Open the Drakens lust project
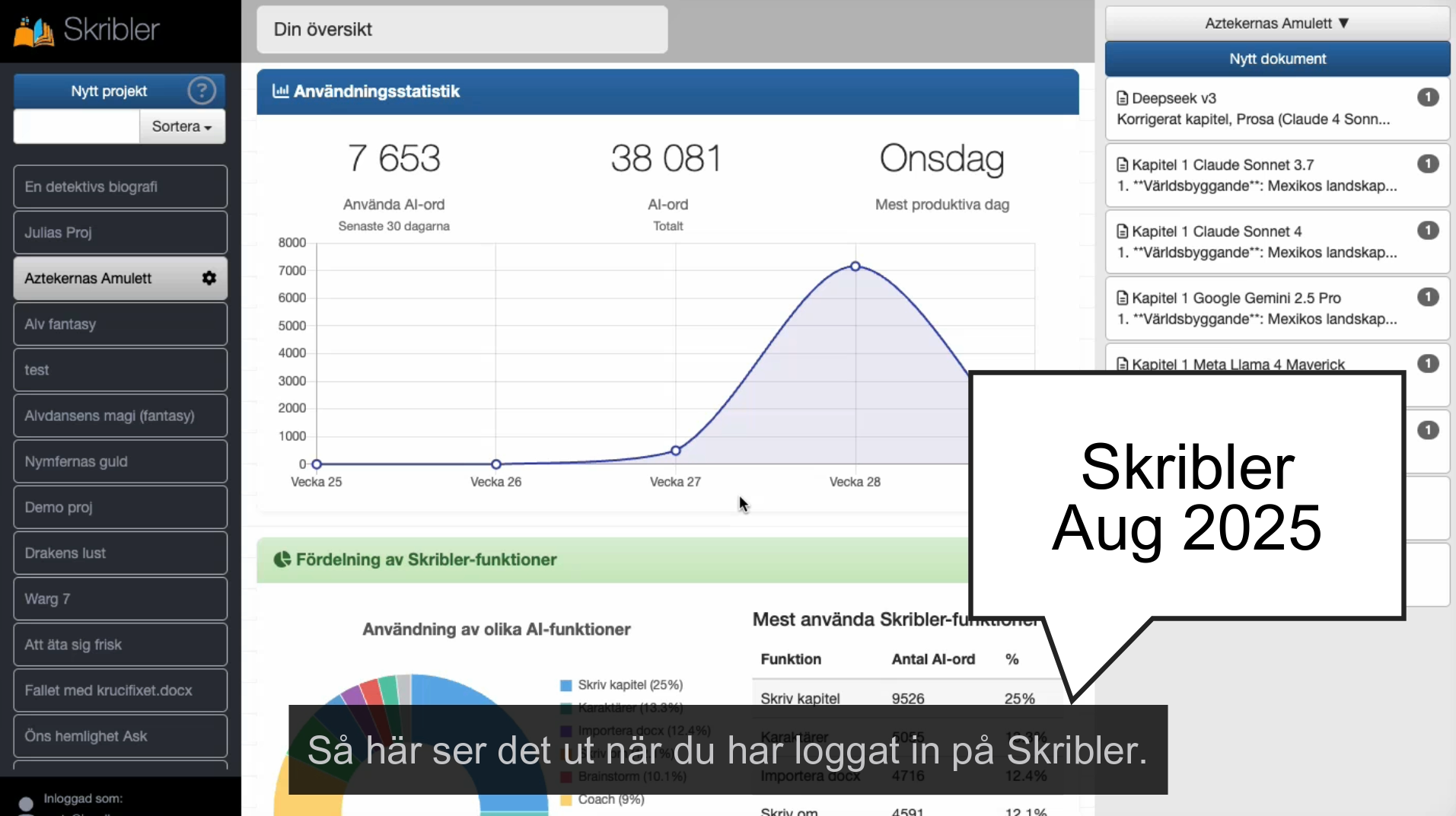Viewport: 1456px width, 816px height. pos(120,553)
